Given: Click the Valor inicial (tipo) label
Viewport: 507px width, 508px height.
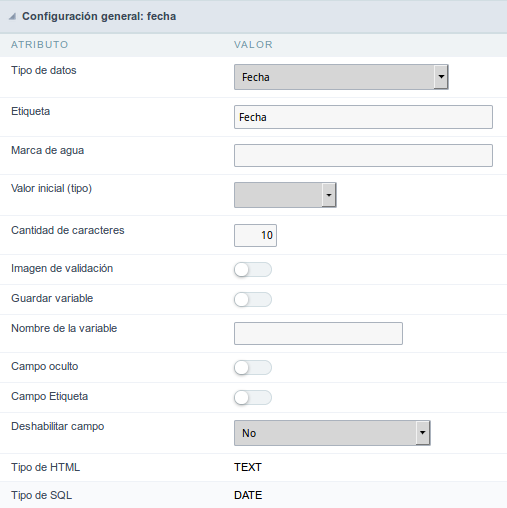Looking at the screenshot, I should pos(51,189).
